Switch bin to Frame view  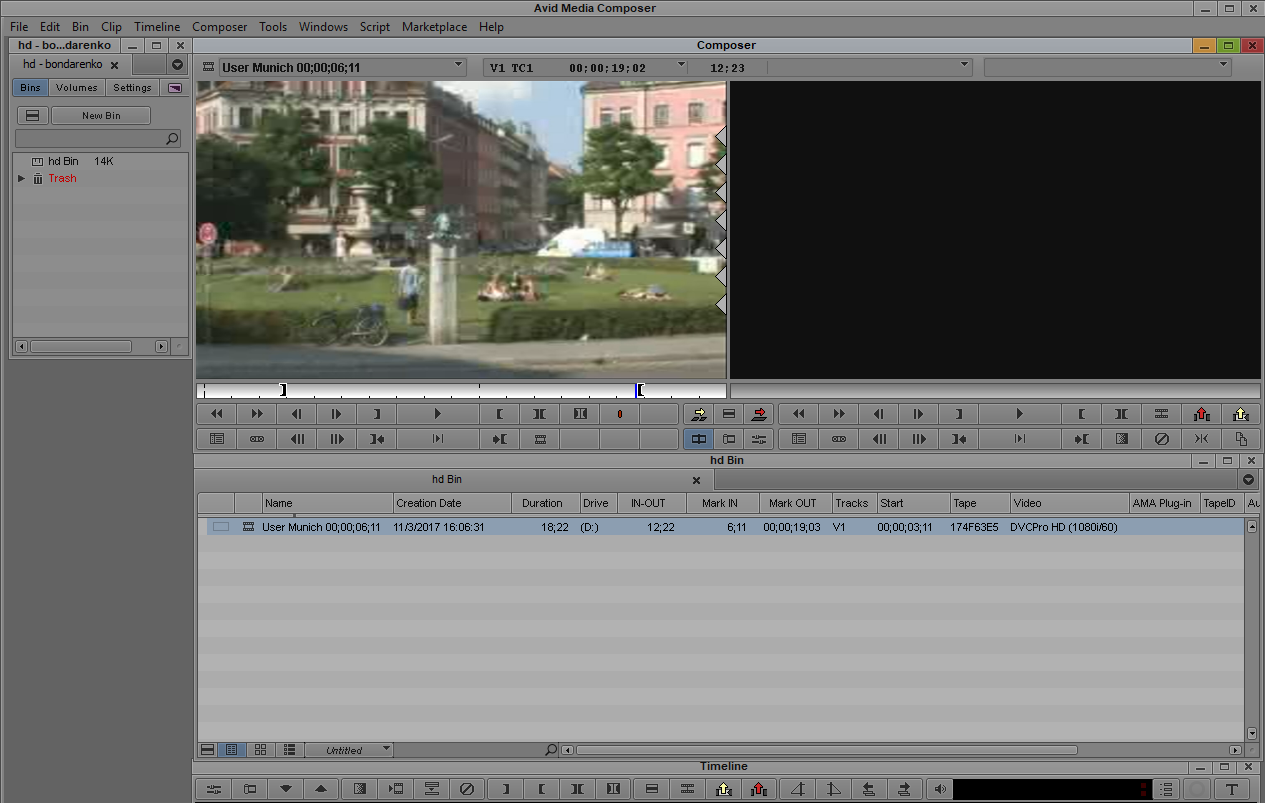(x=260, y=750)
